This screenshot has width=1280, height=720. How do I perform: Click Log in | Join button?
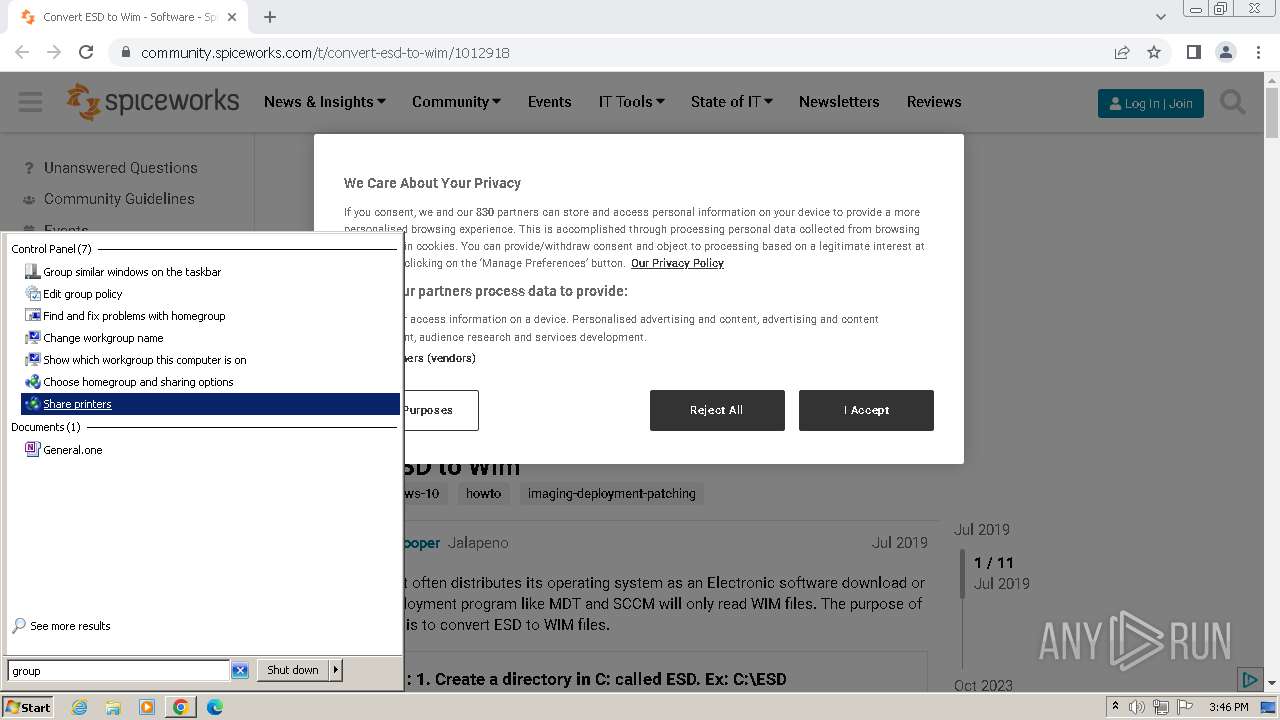pos(1151,103)
